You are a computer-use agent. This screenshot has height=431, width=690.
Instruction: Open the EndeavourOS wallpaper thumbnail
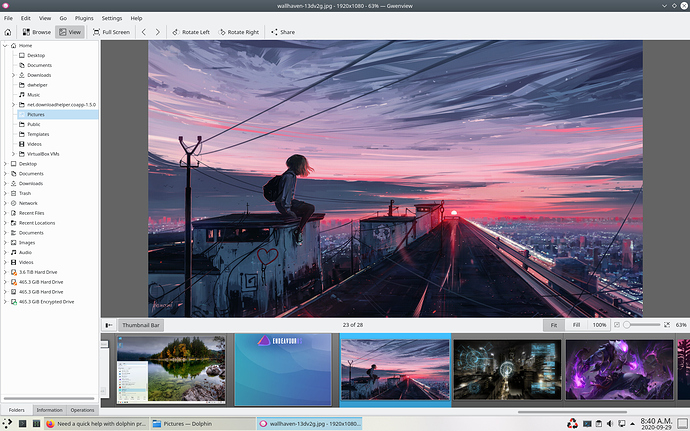[x=283, y=369]
